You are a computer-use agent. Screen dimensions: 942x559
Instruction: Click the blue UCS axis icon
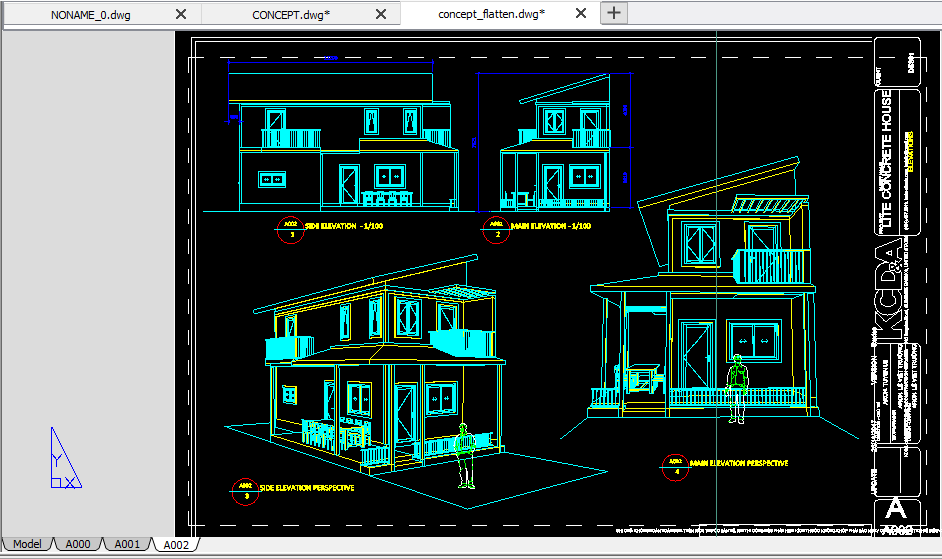tap(65, 458)
